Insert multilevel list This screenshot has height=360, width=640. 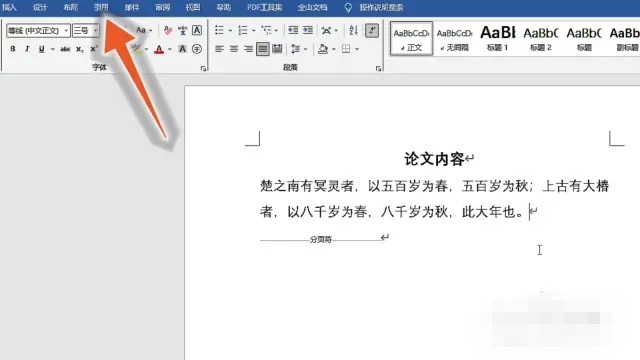click(x=267, y=30)
